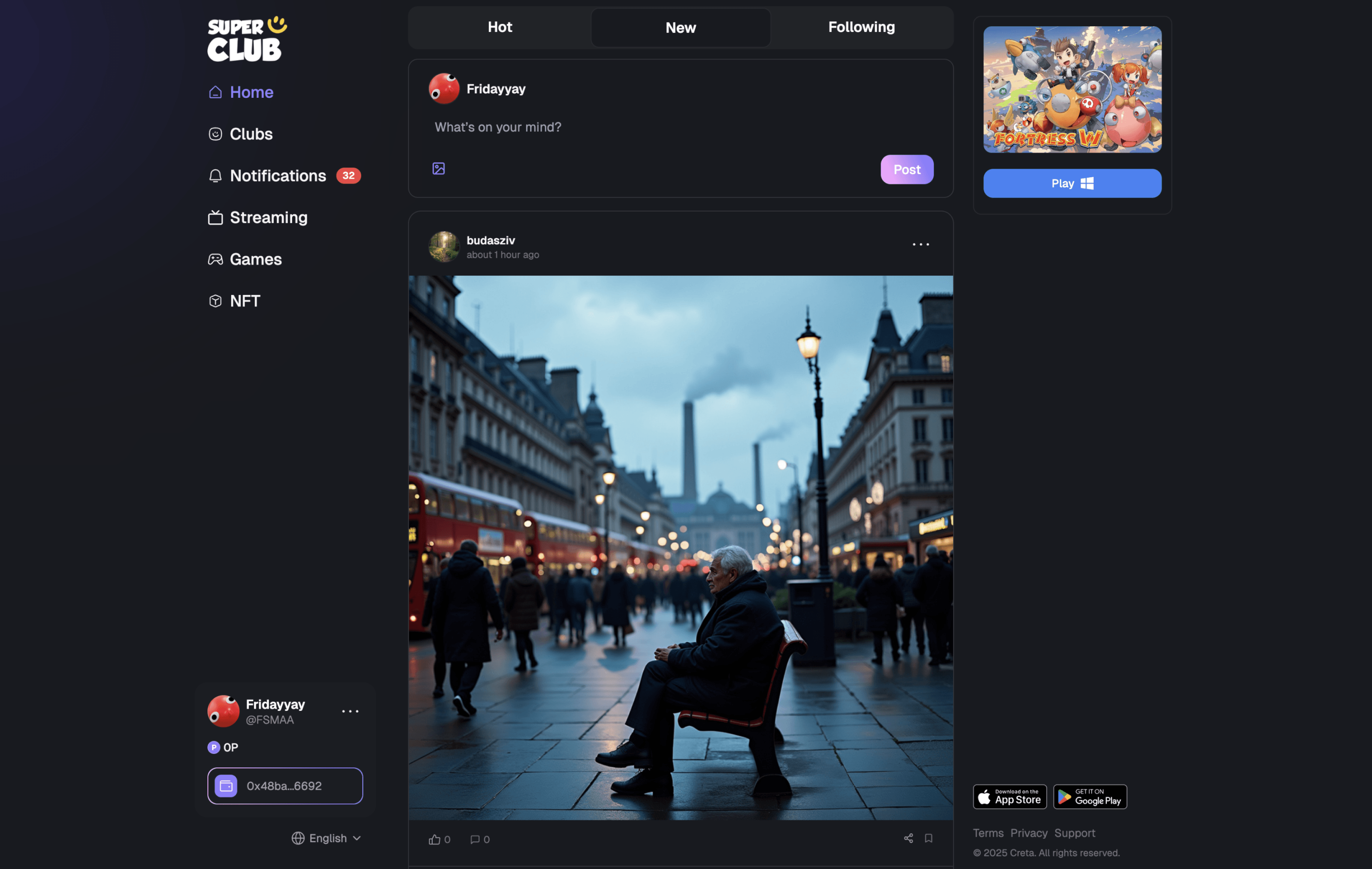
Task: Navigate to Clubs in the sidebar
Action: pos(251,134)
